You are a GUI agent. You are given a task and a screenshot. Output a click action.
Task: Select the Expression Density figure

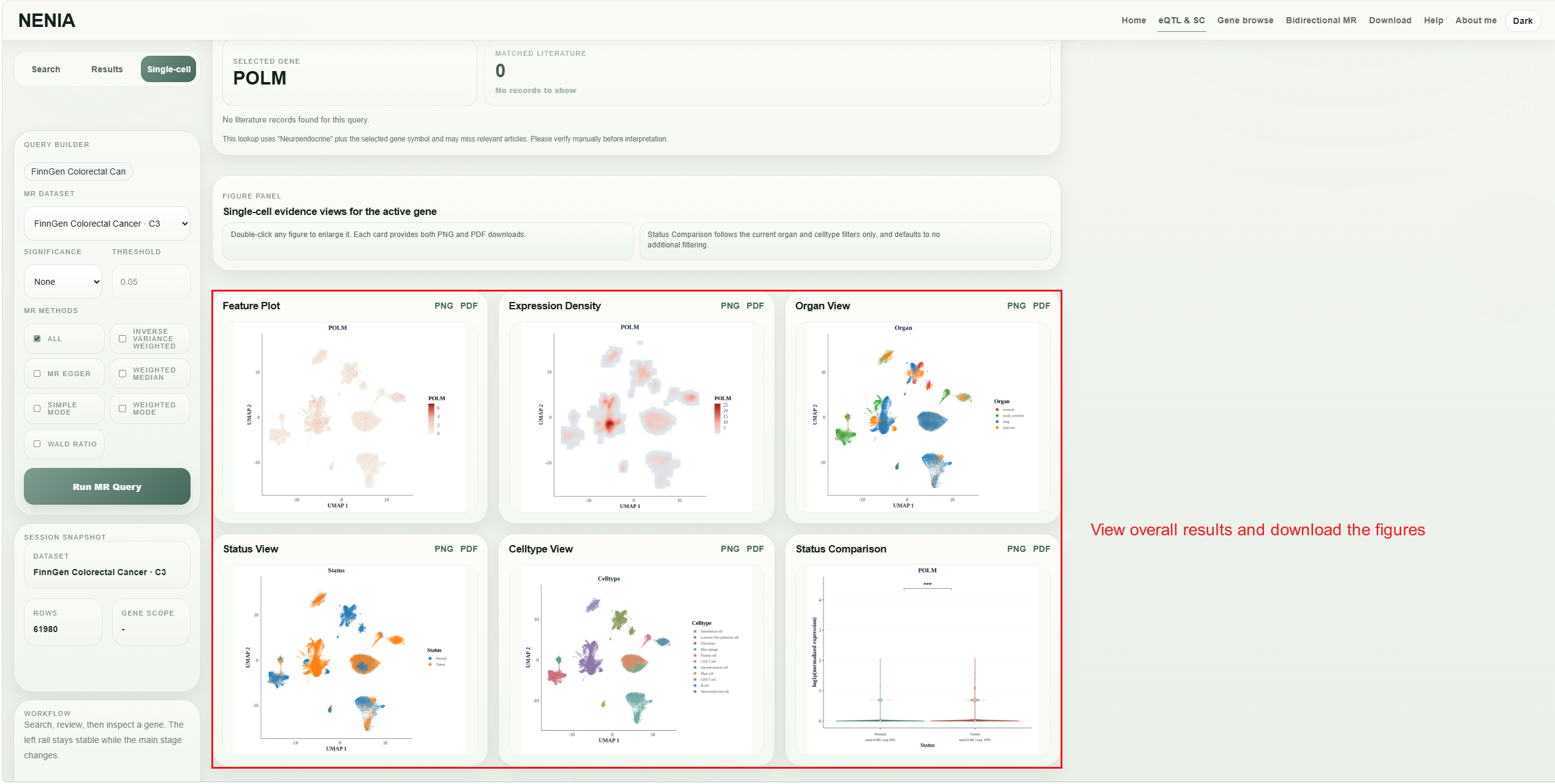[636, 417]
